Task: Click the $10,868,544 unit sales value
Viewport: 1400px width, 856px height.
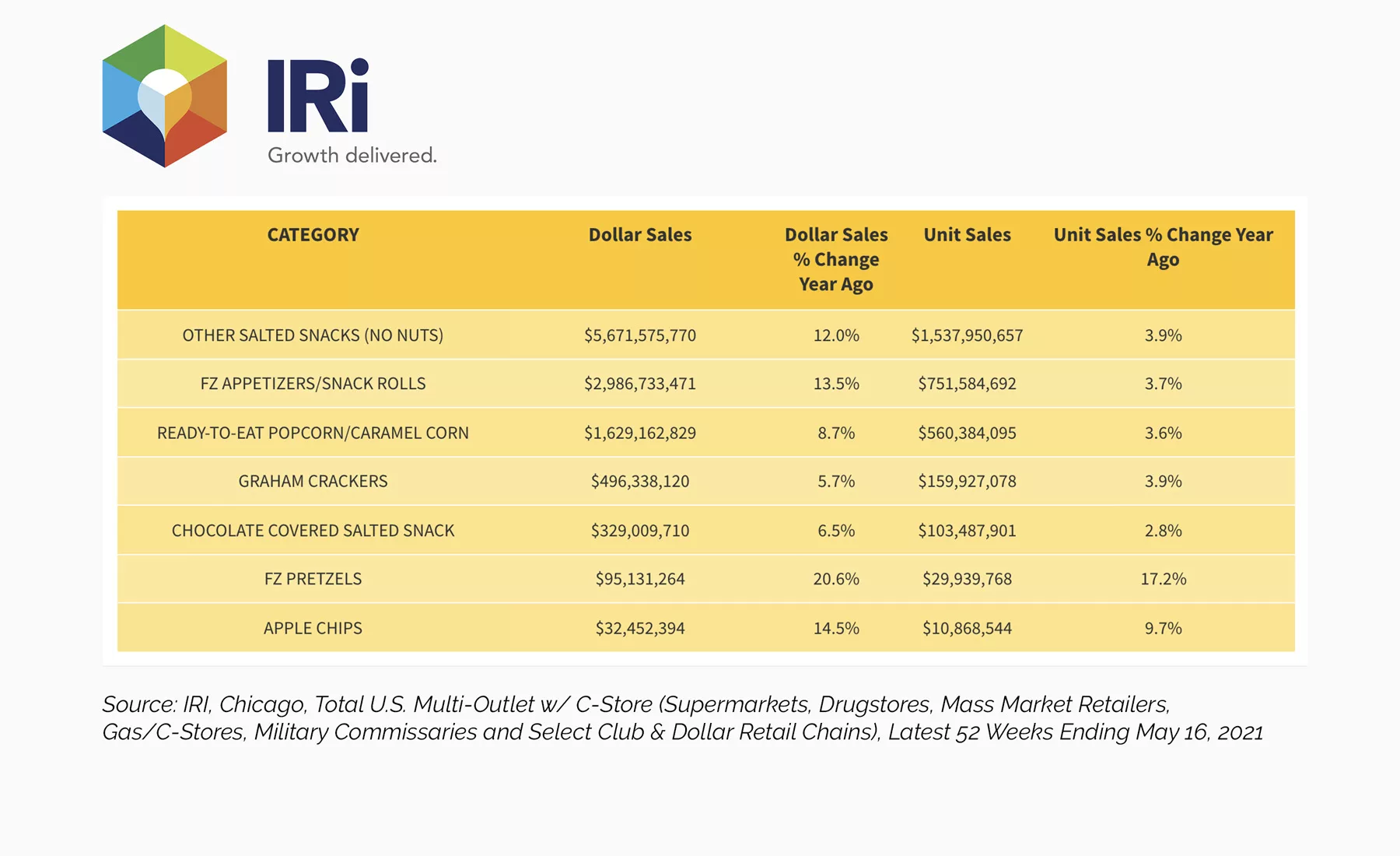Action: (968, 628)
